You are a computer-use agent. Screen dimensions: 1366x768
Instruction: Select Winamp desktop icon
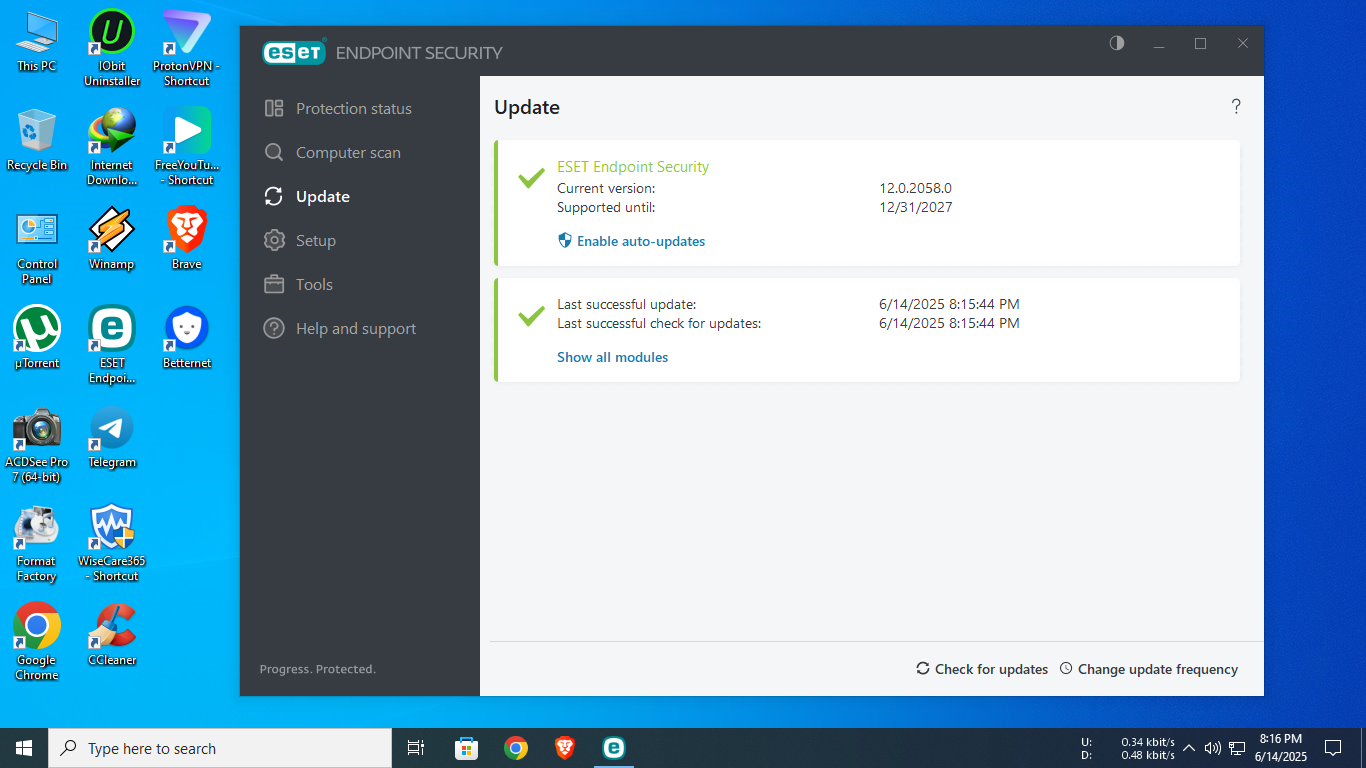112,240
